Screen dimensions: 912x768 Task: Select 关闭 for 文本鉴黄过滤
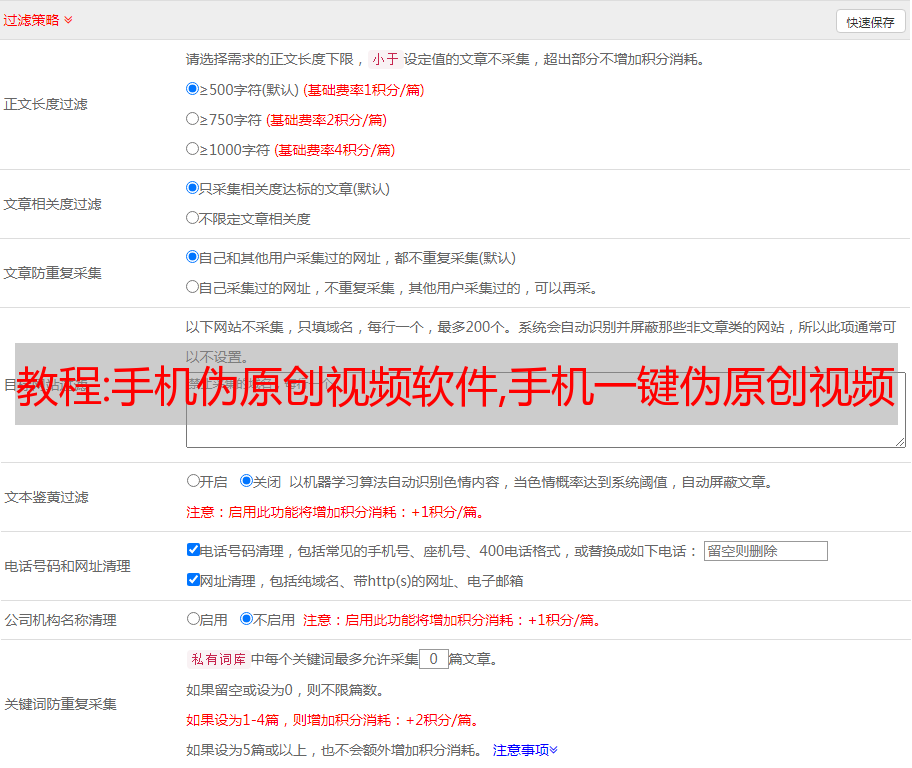point(247,481)
